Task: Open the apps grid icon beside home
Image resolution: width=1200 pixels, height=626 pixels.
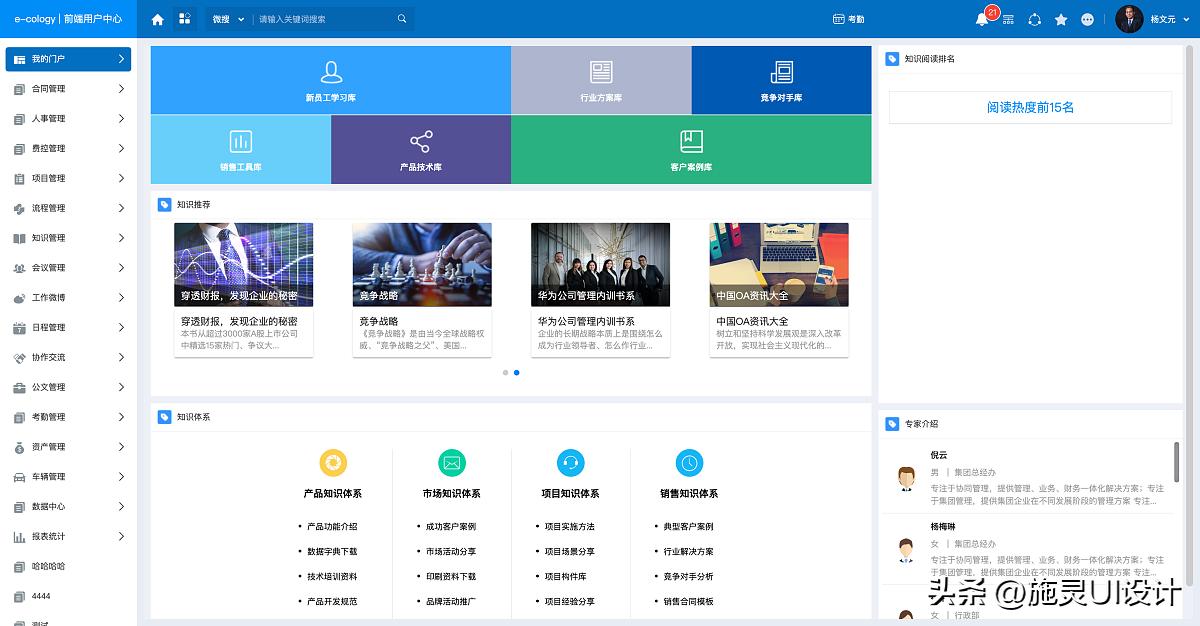Action: click(x=184, y=19)
